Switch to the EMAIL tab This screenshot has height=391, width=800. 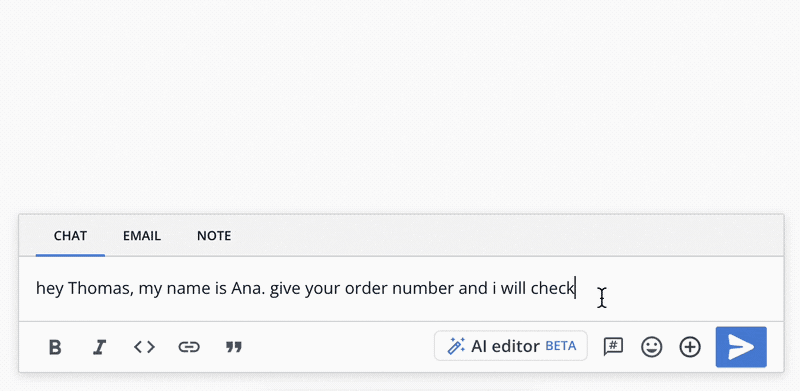[x=142, y=236]
